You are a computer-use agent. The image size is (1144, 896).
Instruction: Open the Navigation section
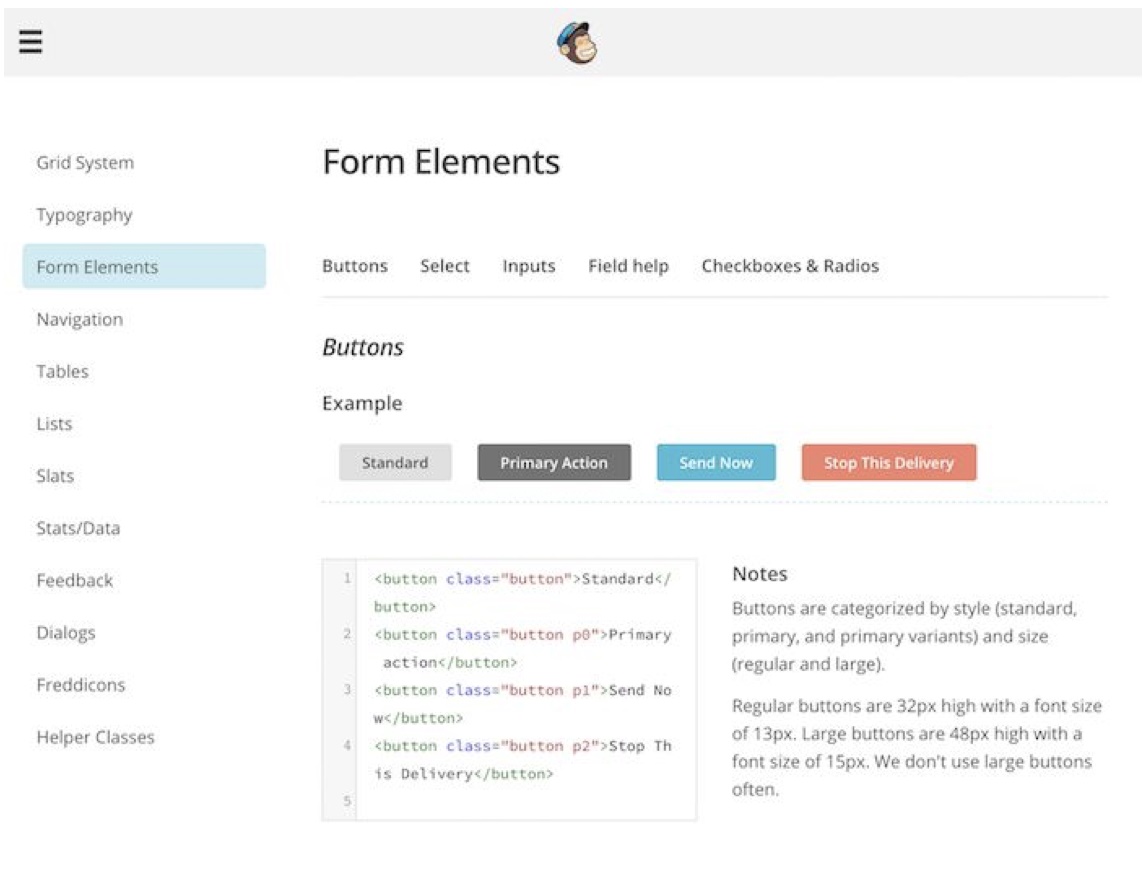pos(80,320)
